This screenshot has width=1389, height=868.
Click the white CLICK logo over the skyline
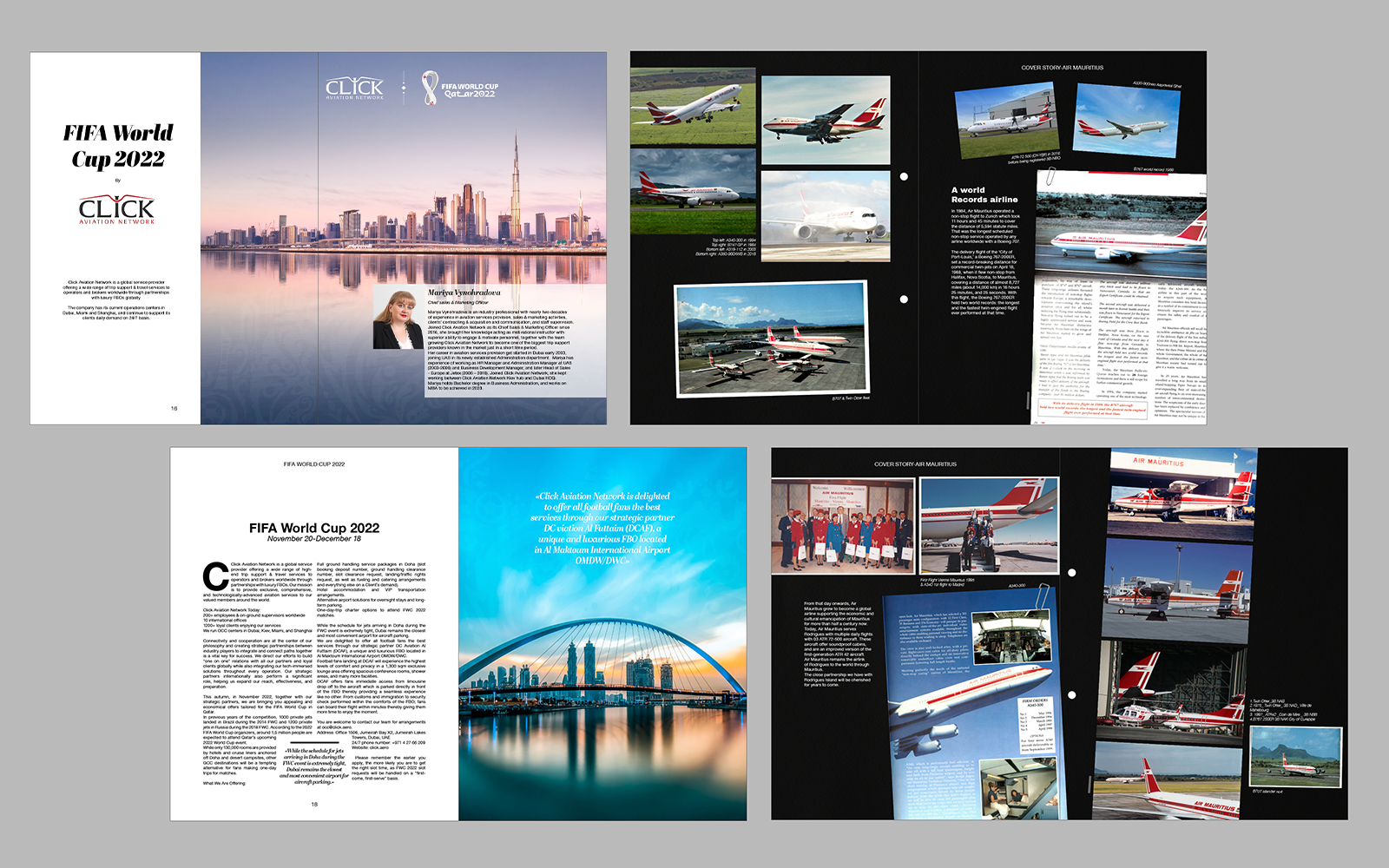(354, 89)
